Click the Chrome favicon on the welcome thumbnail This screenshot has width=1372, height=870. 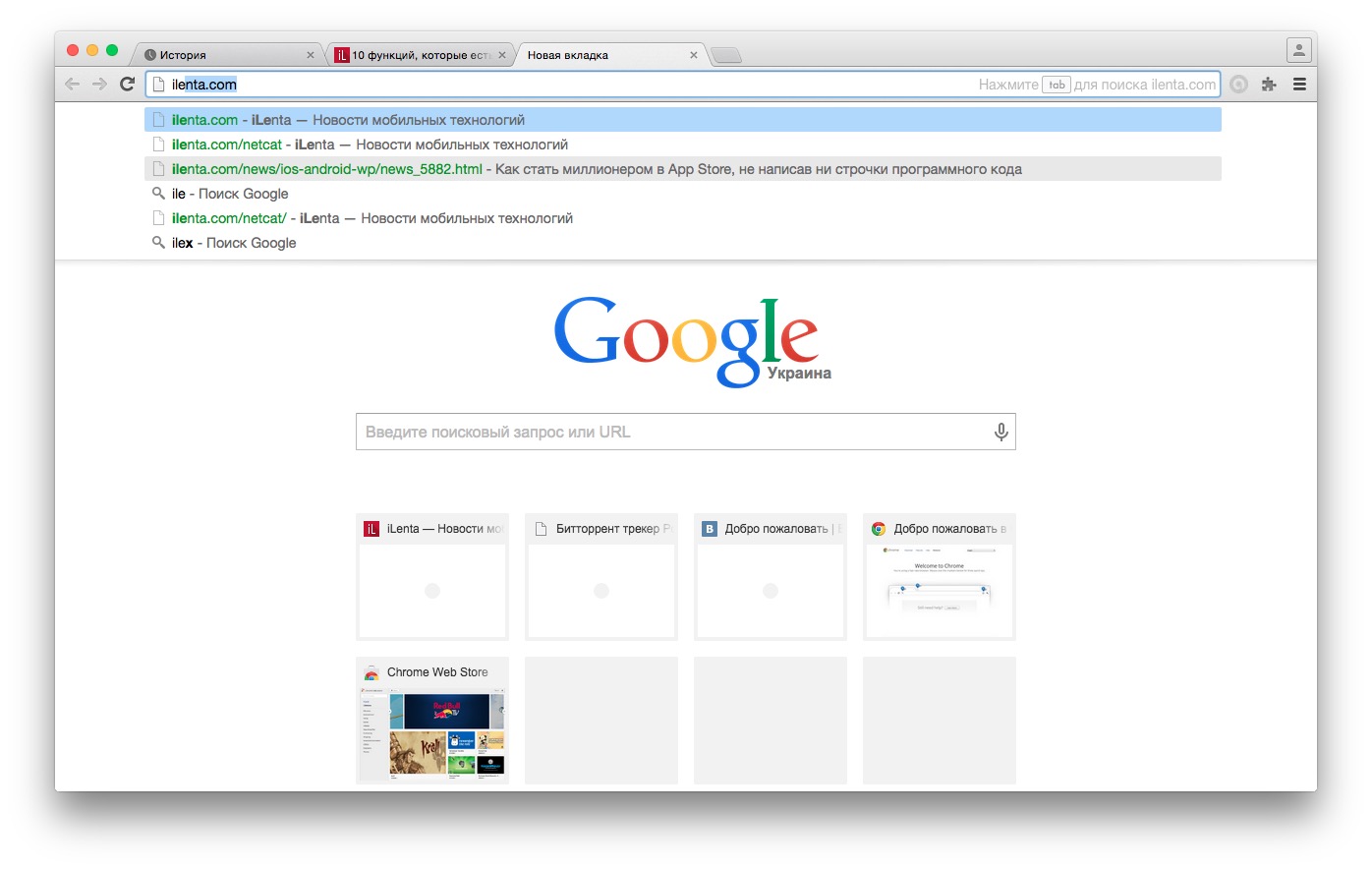(x=879, y=529)
